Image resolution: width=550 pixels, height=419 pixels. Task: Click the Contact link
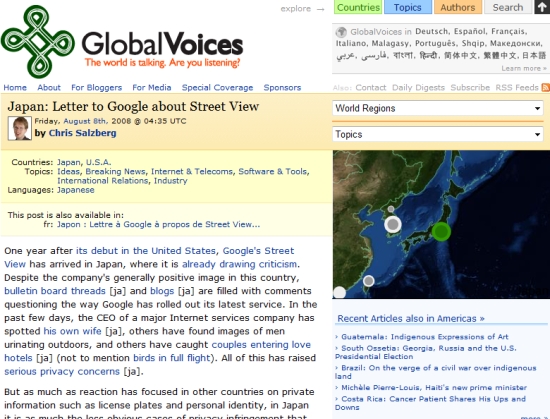coord(371,87)
